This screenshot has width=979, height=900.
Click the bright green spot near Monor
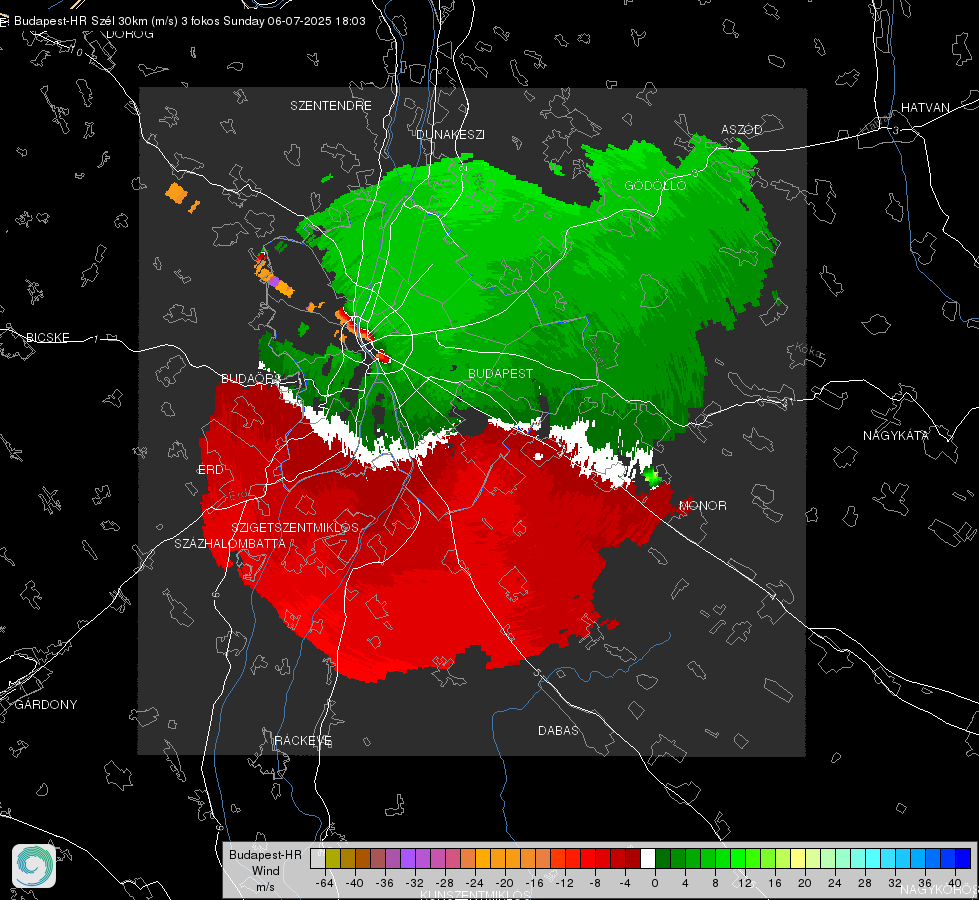pyautogui.click(x=651, y=477)
